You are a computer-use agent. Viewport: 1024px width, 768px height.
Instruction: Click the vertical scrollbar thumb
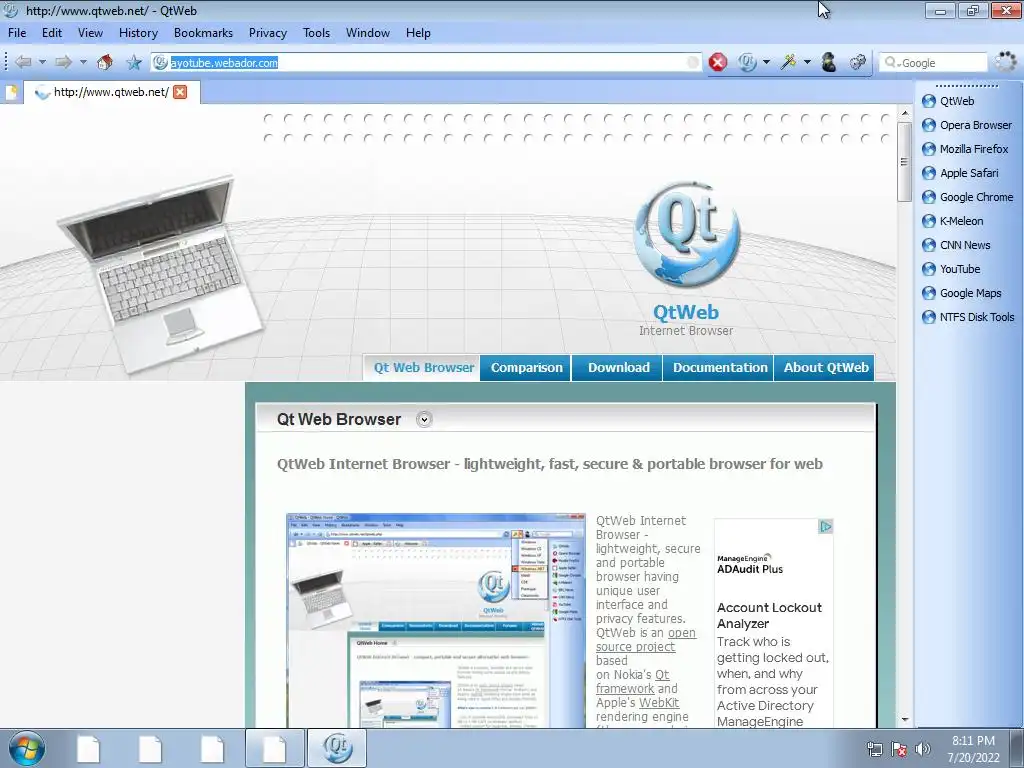904,161
